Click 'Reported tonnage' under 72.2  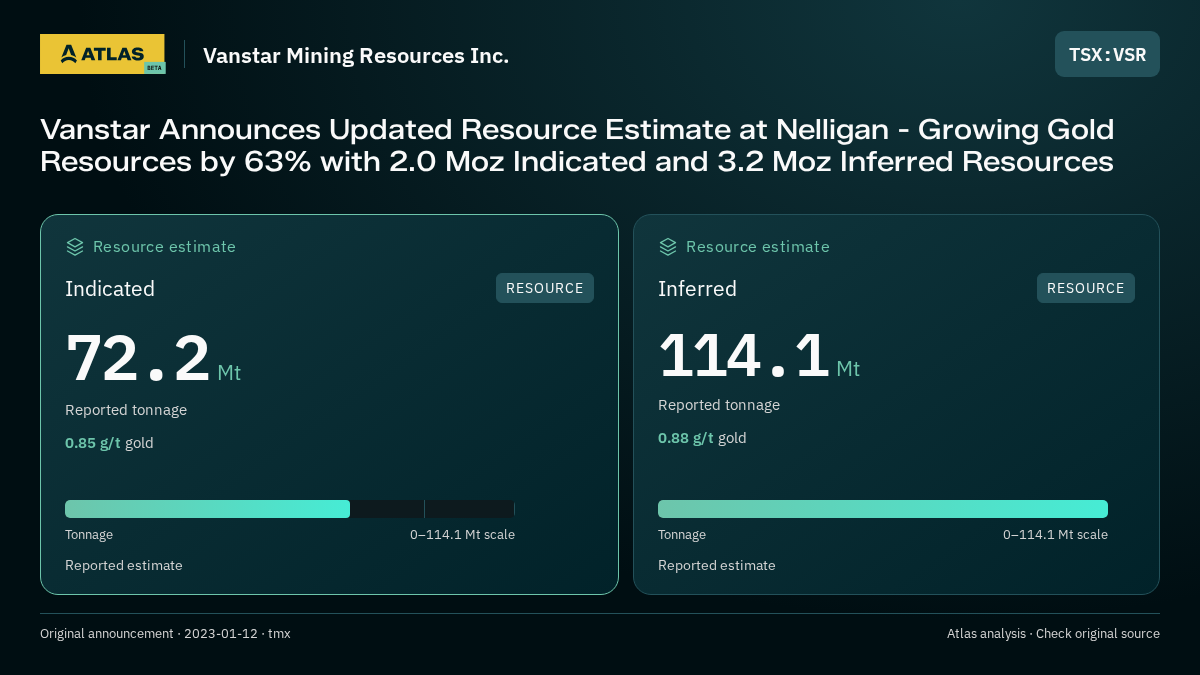click(126, 410)
